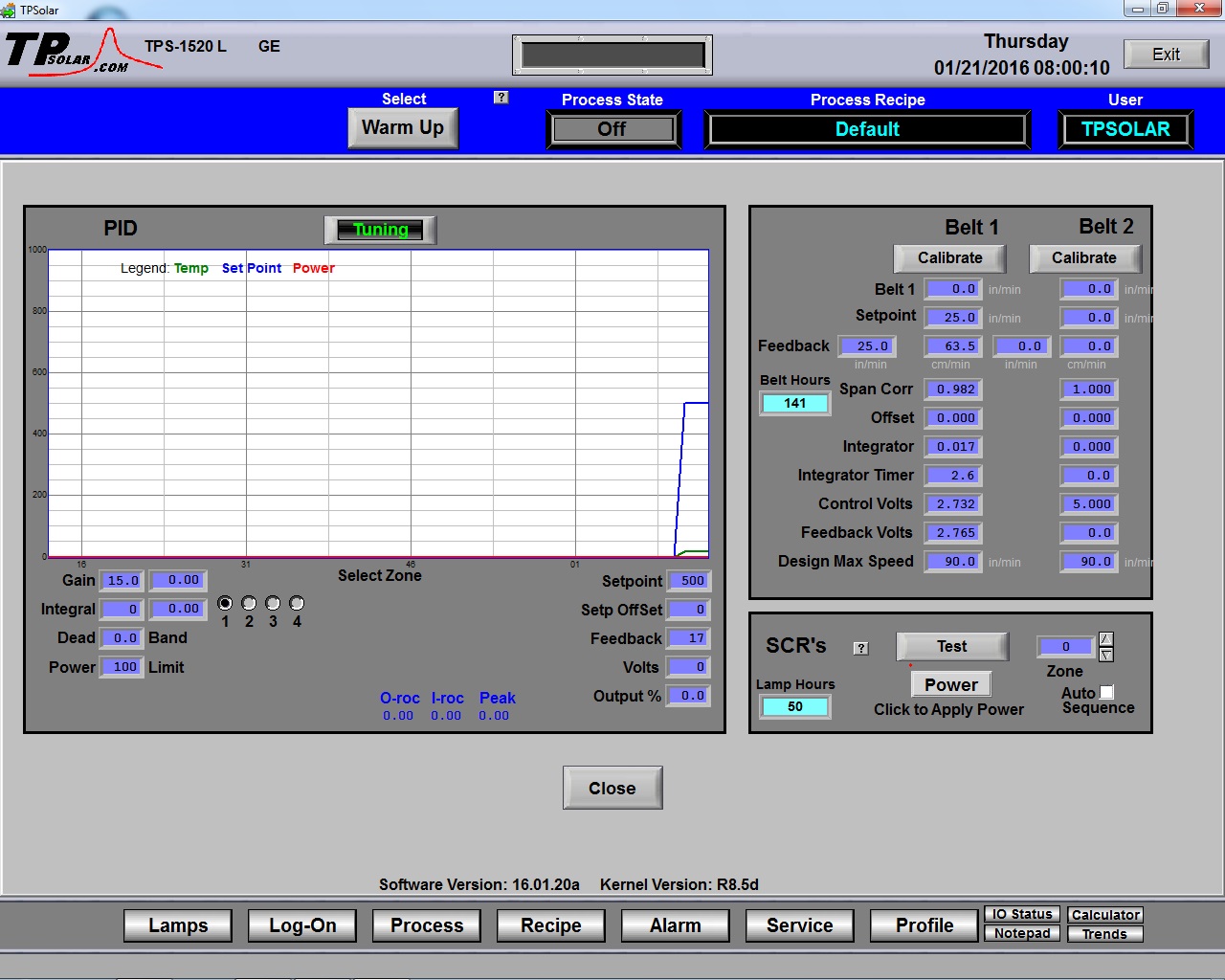Screen dimensions: 1225x980
Task: Click the Dead Band input field
Action: point(122,637)
